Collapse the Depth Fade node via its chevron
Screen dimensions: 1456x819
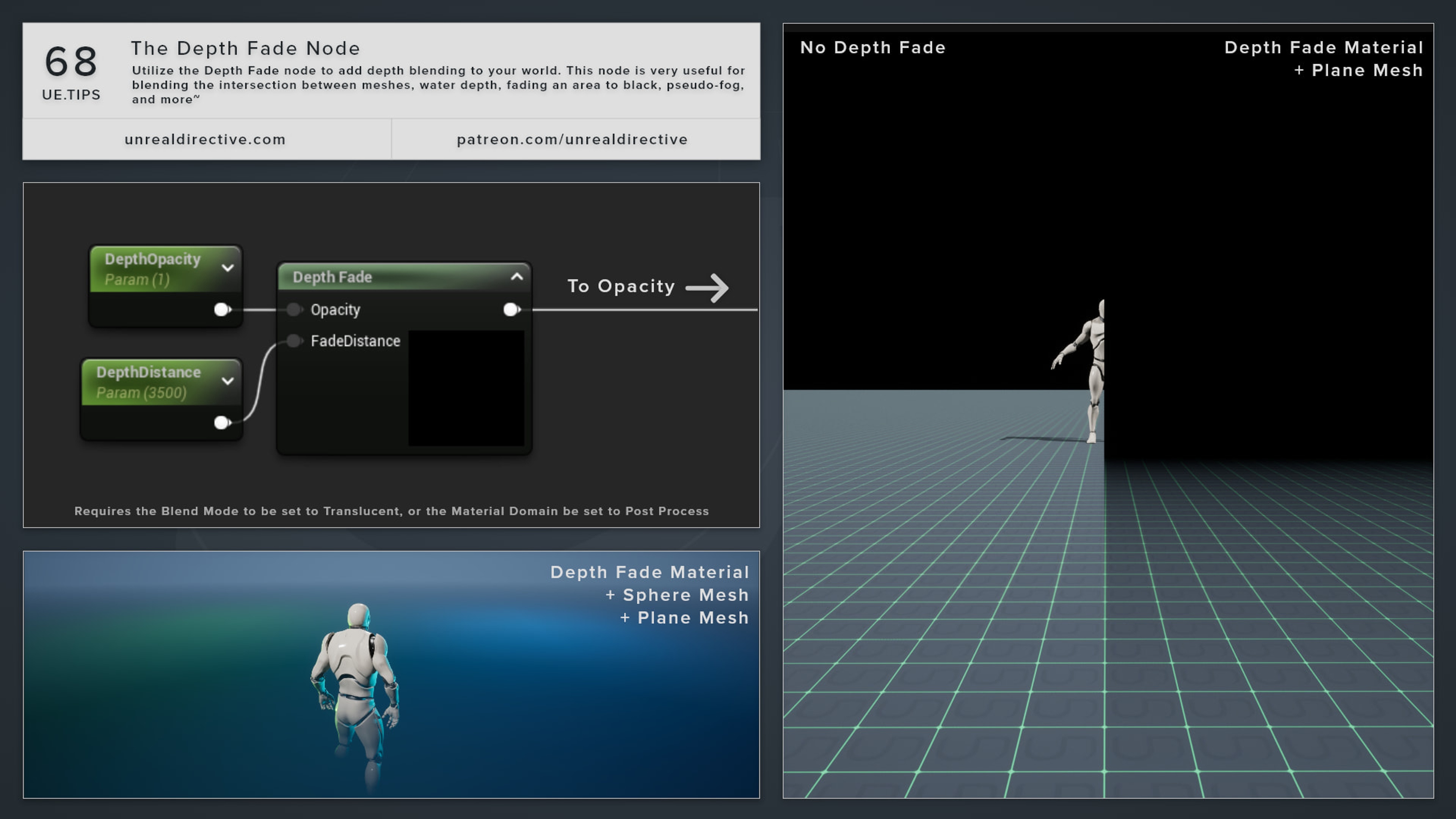[516, 277]
